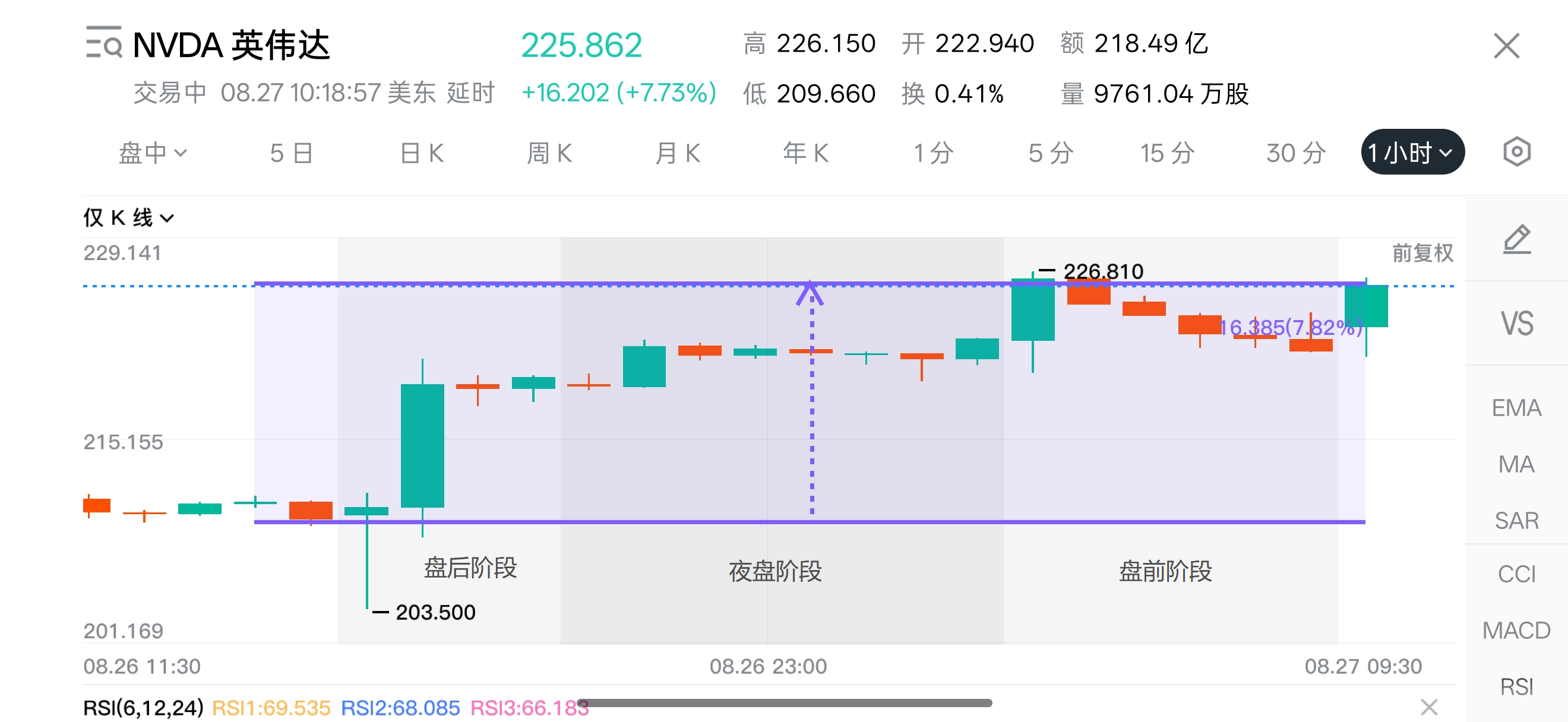1568x722 pixels.
Task: Click the RSI1:69.535 value
Action: [x=271, y=707]
